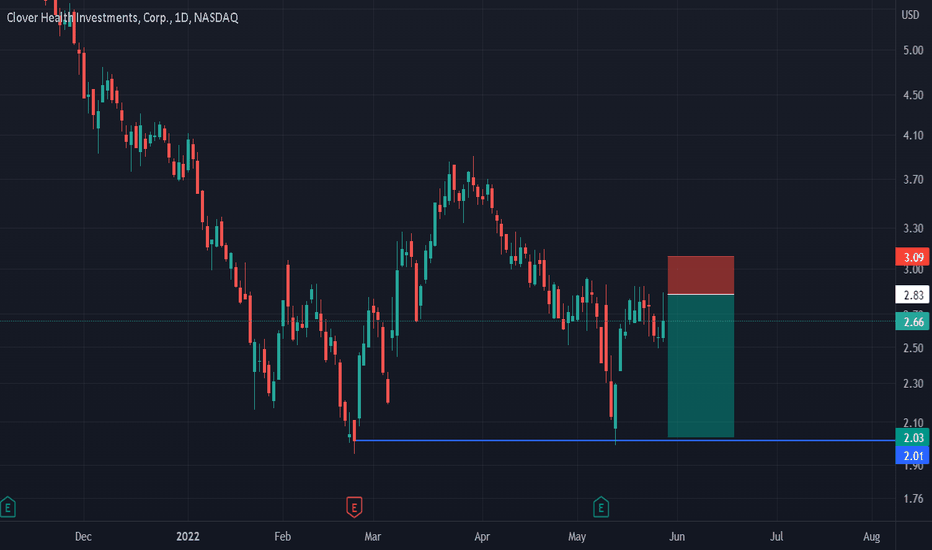Click the earnings E marker near March
Viewport: 932px width, 550px height.
click(x=354, y=507)
